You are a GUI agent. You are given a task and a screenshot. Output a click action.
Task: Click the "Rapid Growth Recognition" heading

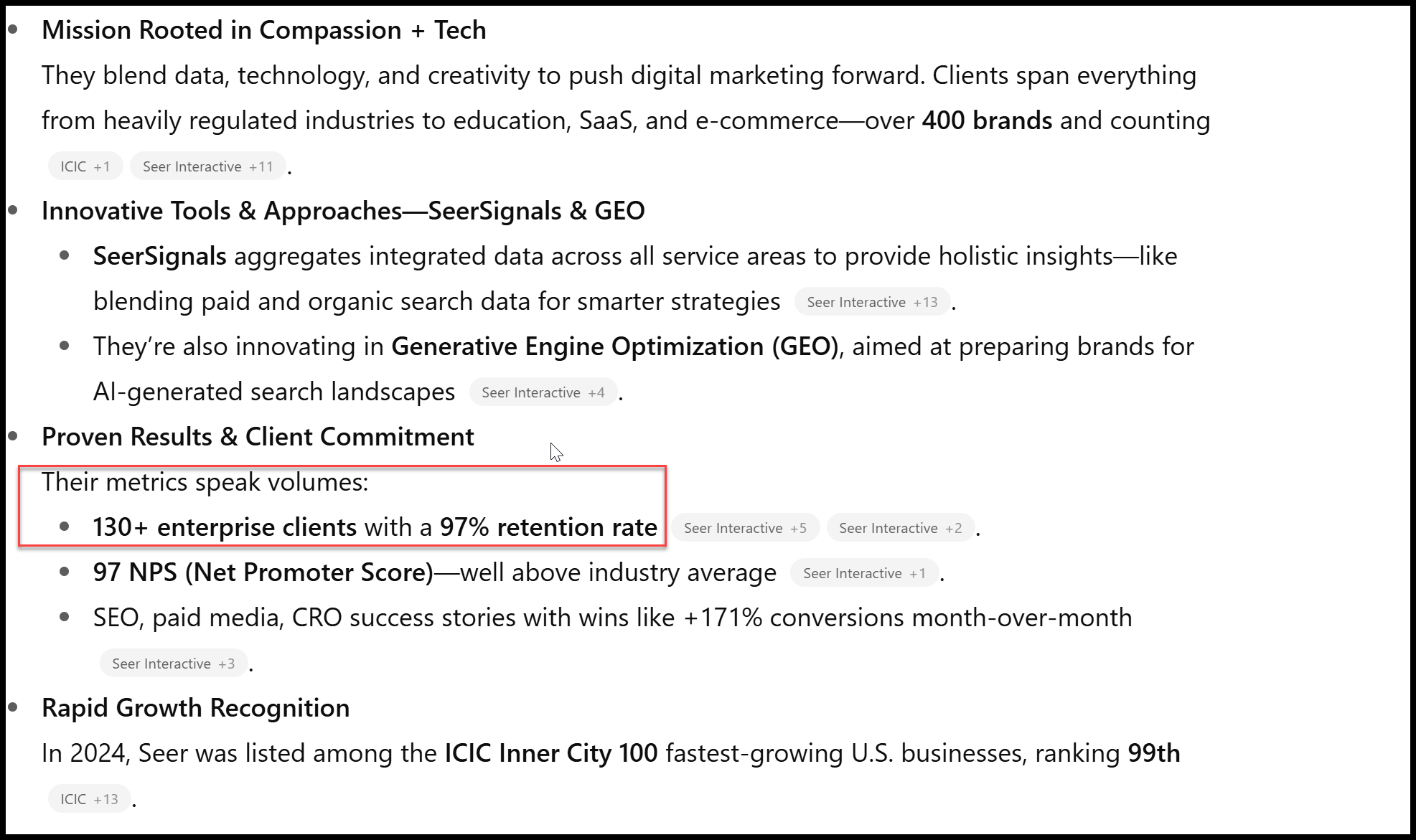pos(195,708)
